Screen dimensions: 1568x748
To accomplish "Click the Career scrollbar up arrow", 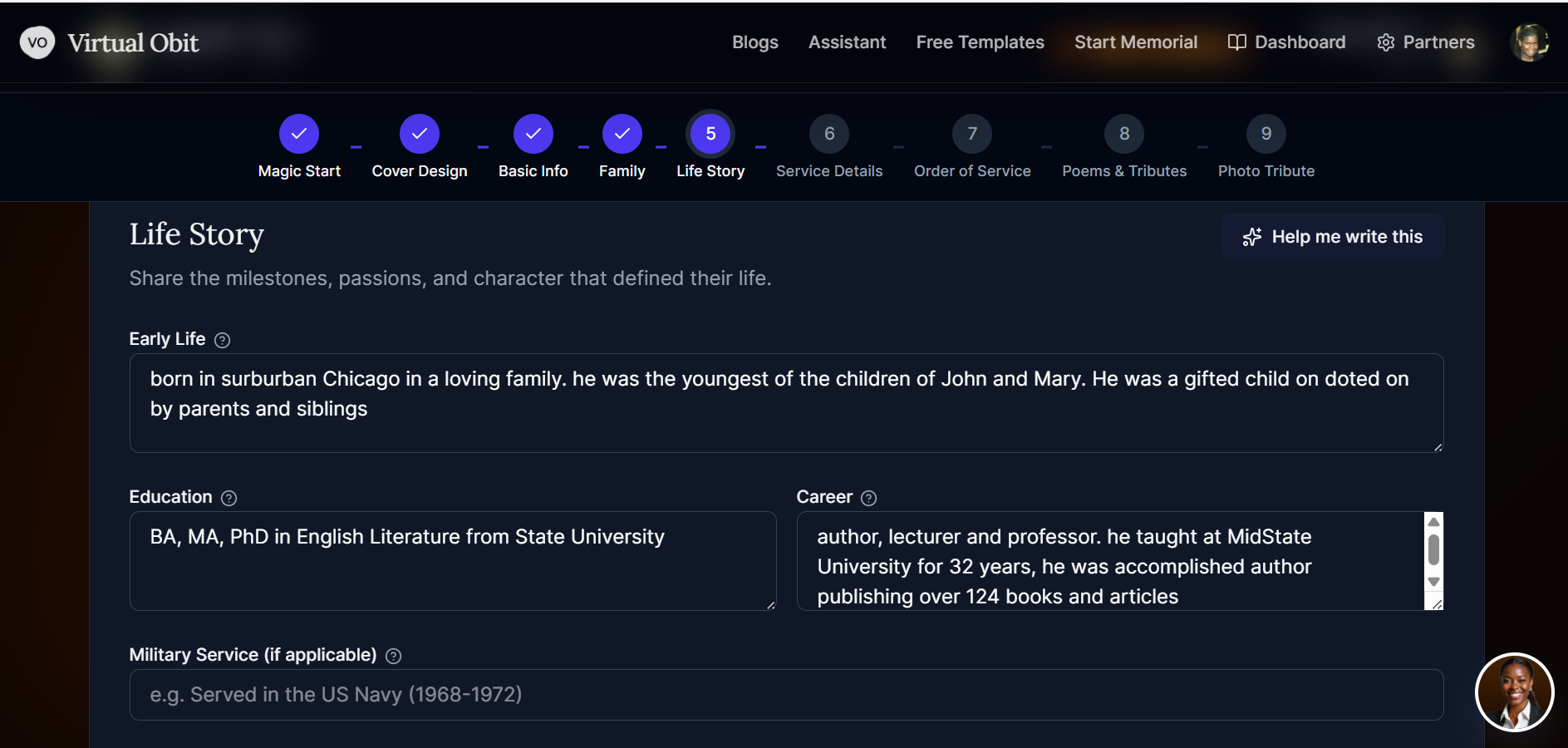I will [1433, 522].
